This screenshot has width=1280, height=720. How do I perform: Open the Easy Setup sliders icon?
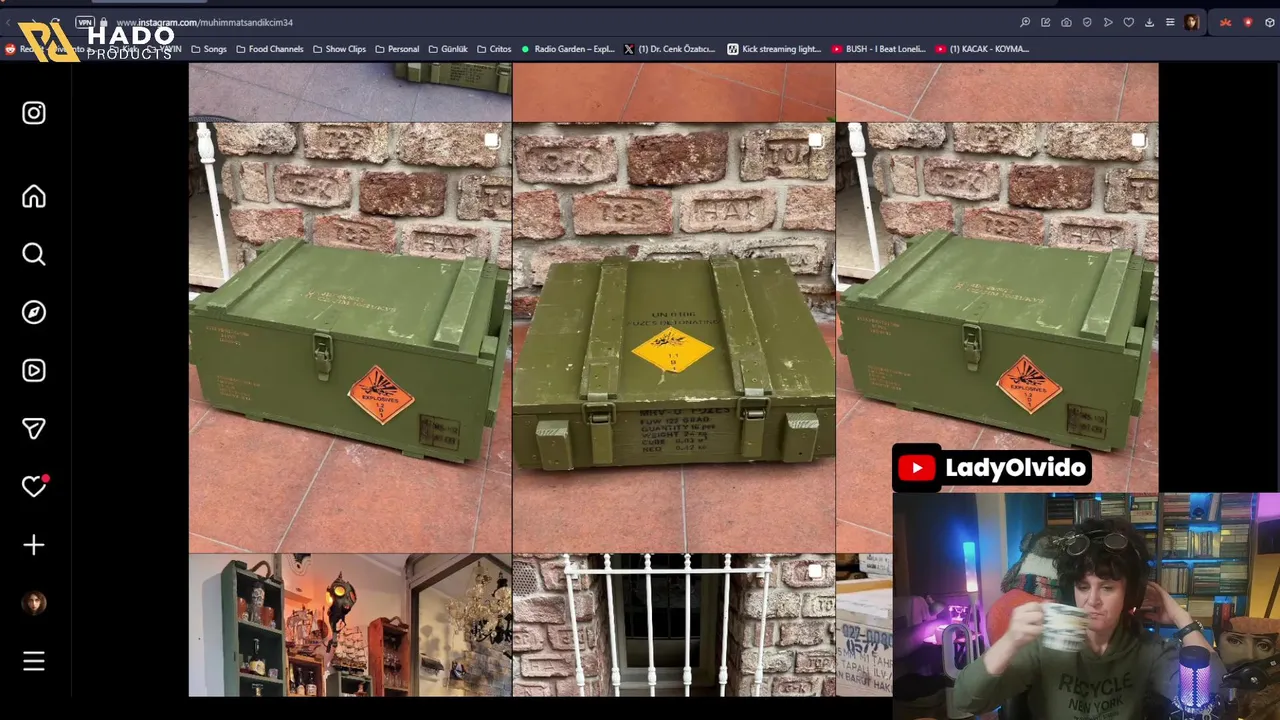coord(1170,22)
